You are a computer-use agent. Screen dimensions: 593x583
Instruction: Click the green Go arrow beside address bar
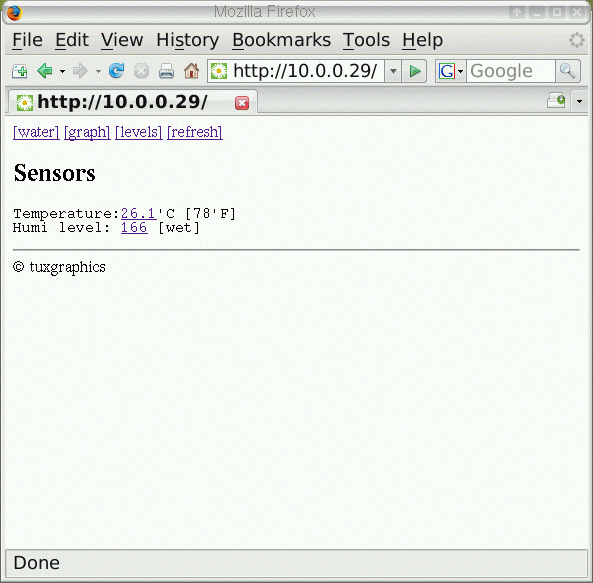[x=414, y=71]
